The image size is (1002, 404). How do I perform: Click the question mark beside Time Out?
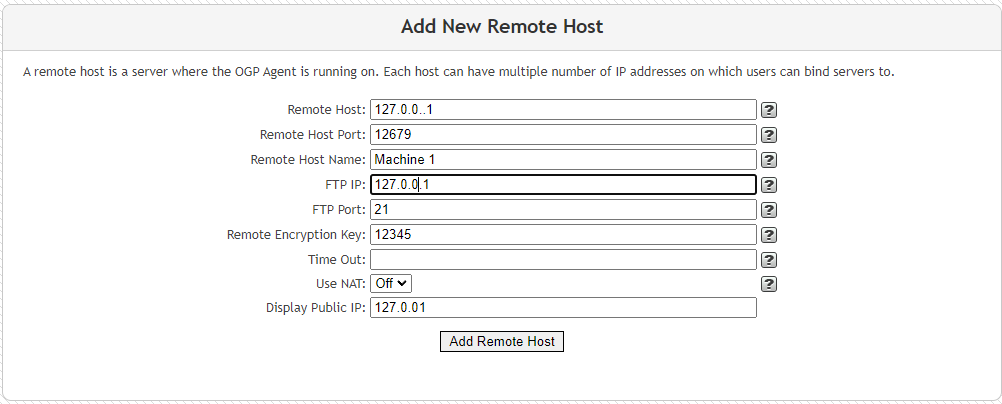point(769,260)
